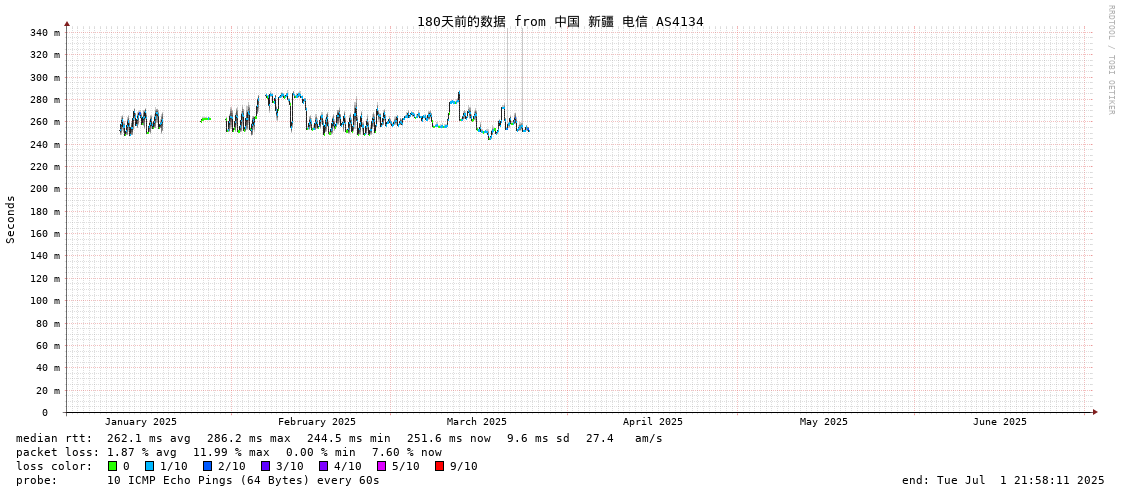Click the '244.5 ms min' rtt value
Viewport: 1121px width, 494px height.
pos(350,438)
